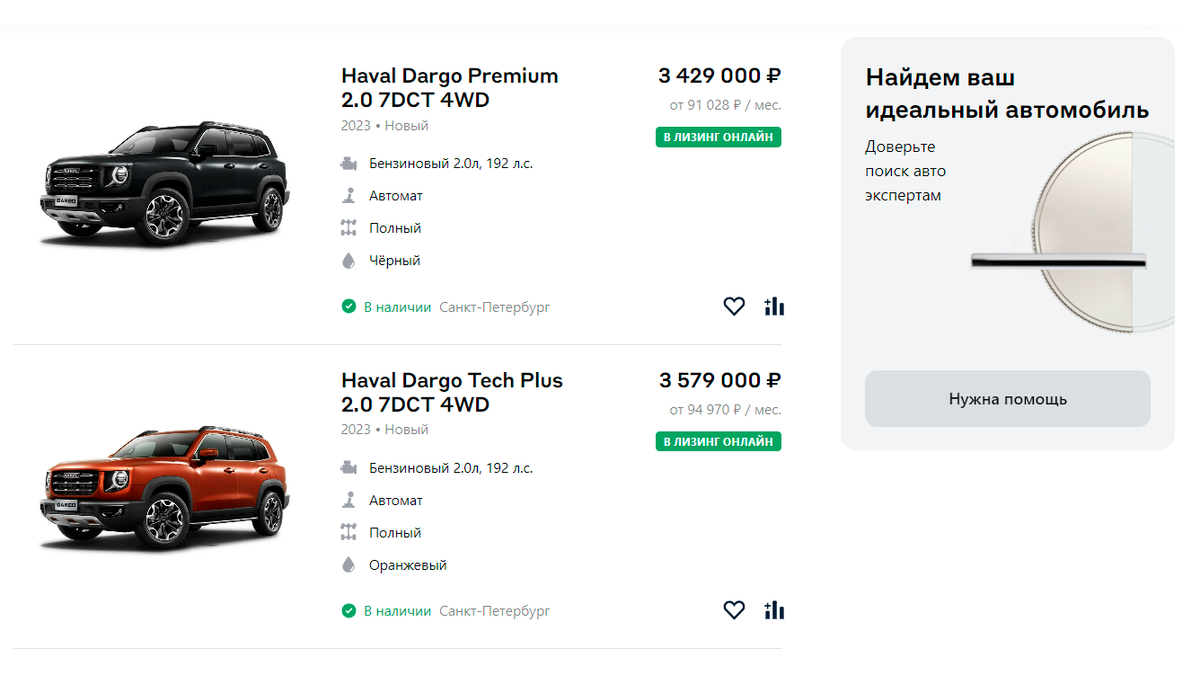Add Haval Dargo Tech Plus to favorites
This screenshot has width=1200, height=675.
[x=734, y=610]
